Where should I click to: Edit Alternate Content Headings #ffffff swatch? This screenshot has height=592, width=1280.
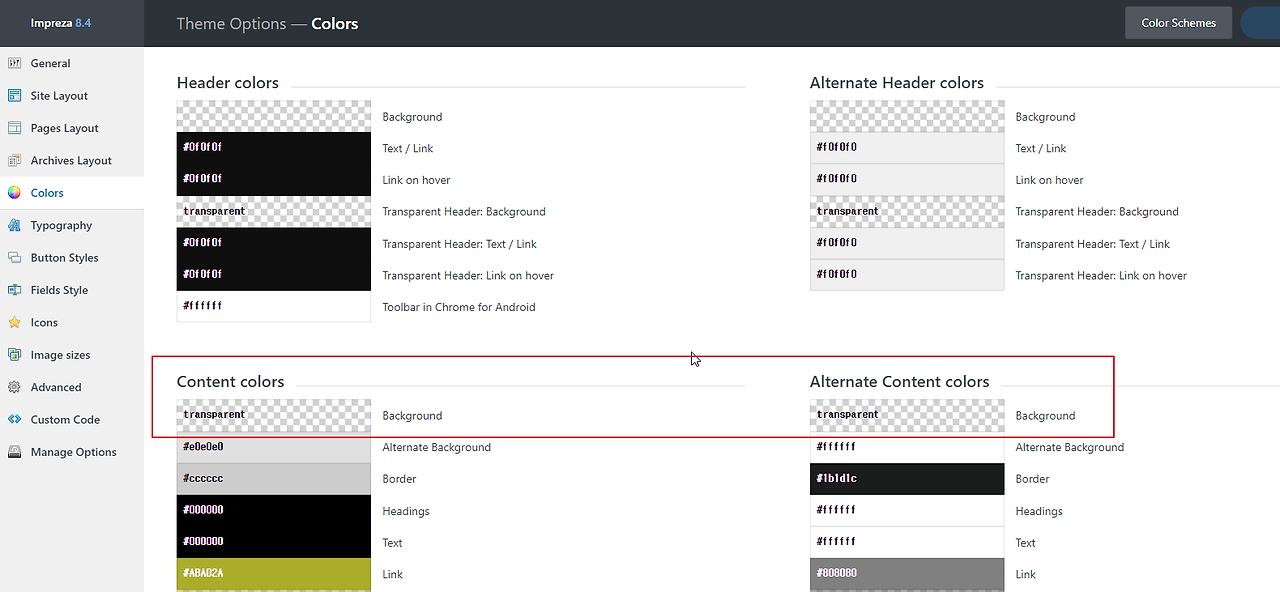click(x=907, y=510)
